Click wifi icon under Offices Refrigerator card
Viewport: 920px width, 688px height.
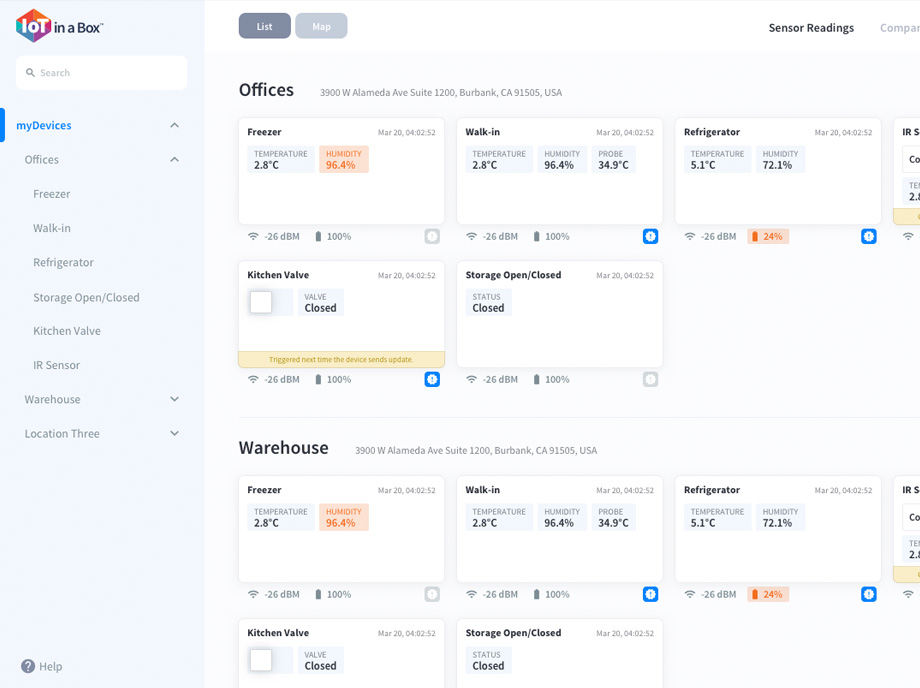tap(689, 236)
